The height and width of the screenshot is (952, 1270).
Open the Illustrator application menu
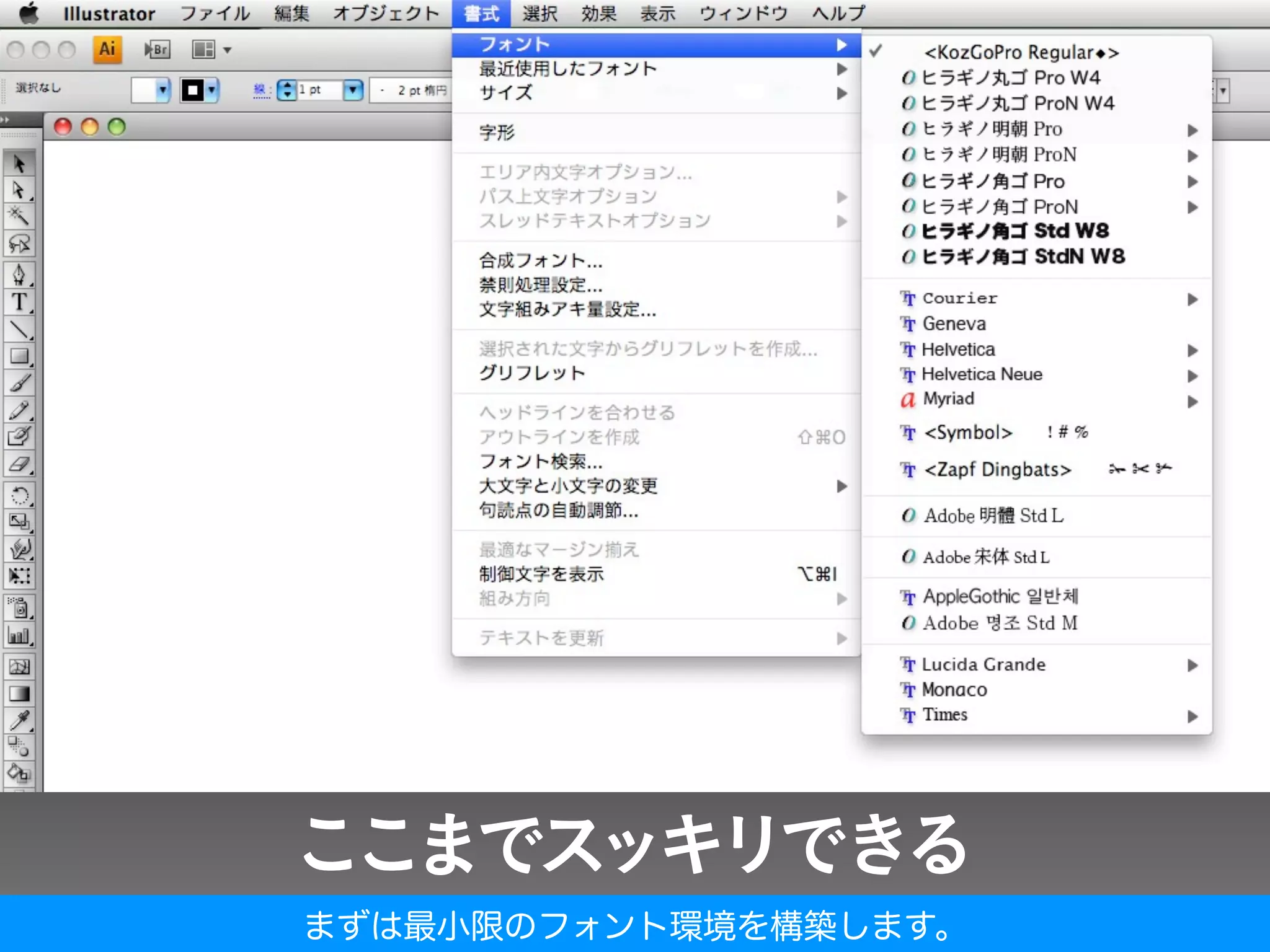109,14
